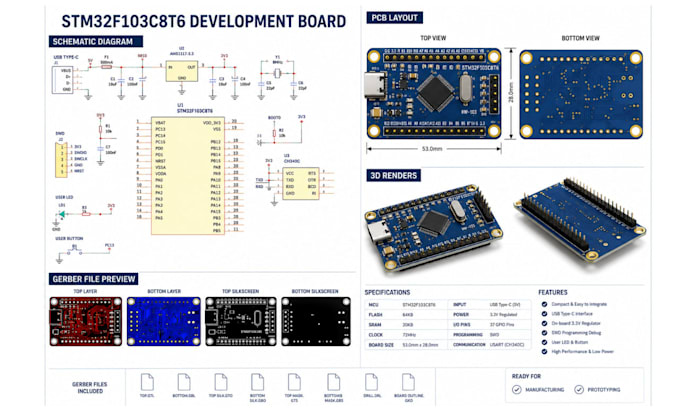Click the BOARD SIZE specification row
This screenshot has width=680, height=409.
pos(406,345)
